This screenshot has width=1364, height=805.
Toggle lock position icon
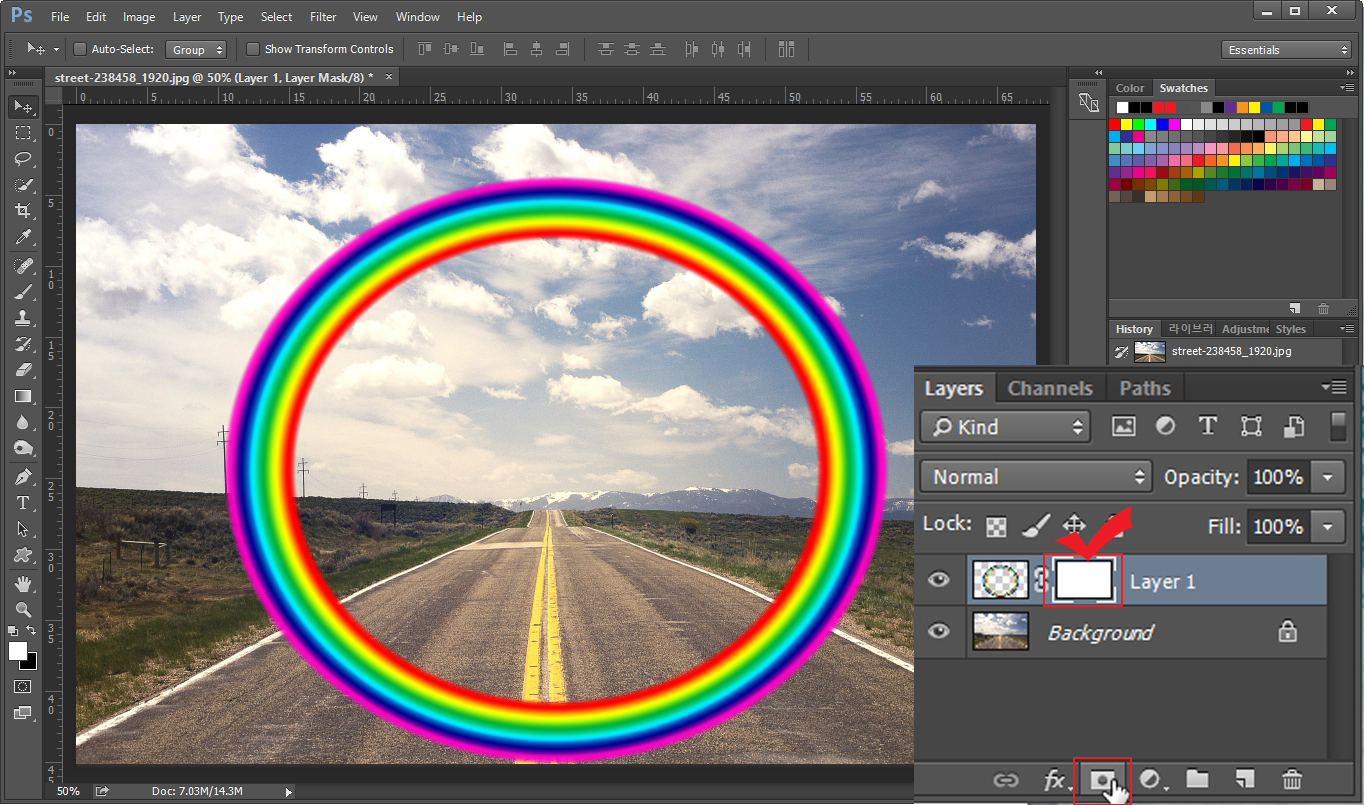coord(1074,525)
